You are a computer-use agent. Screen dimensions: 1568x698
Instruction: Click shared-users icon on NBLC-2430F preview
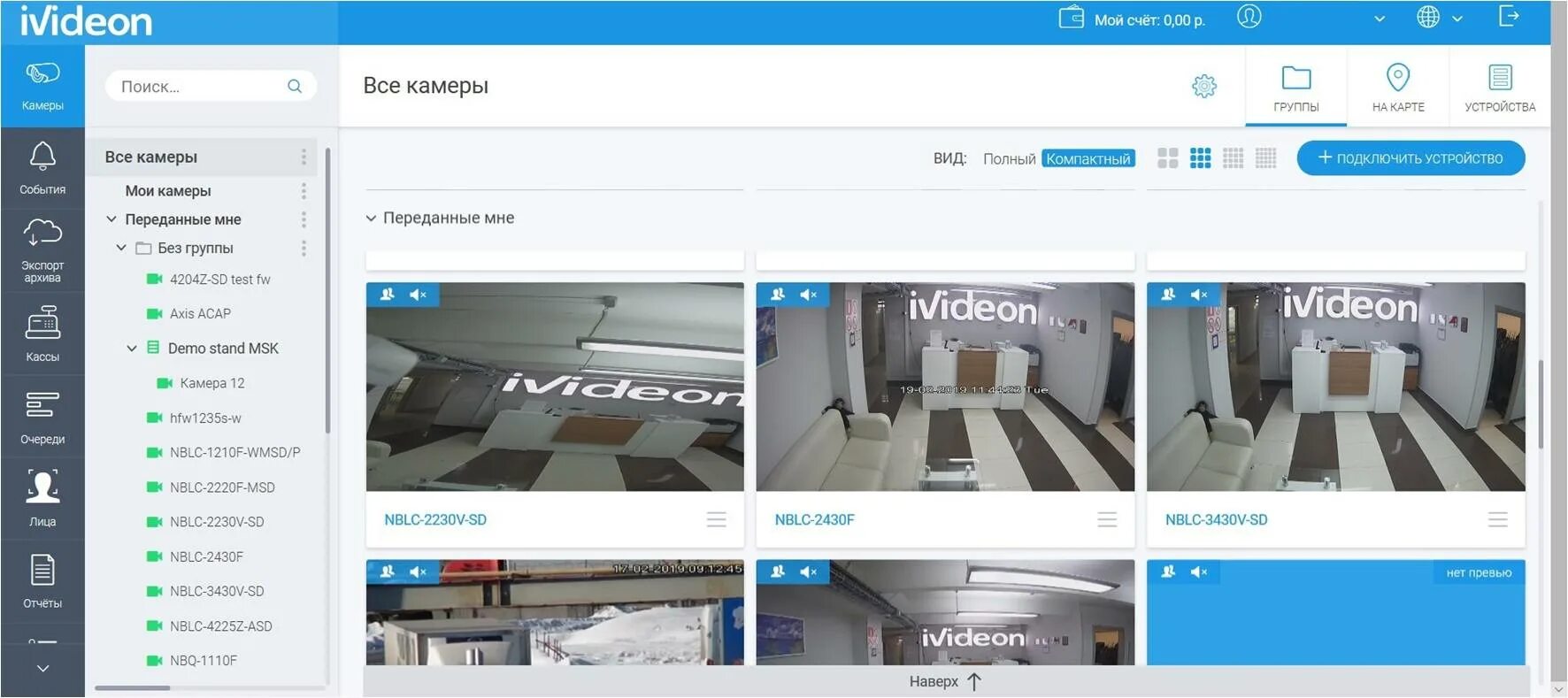(x=778, y=295)
